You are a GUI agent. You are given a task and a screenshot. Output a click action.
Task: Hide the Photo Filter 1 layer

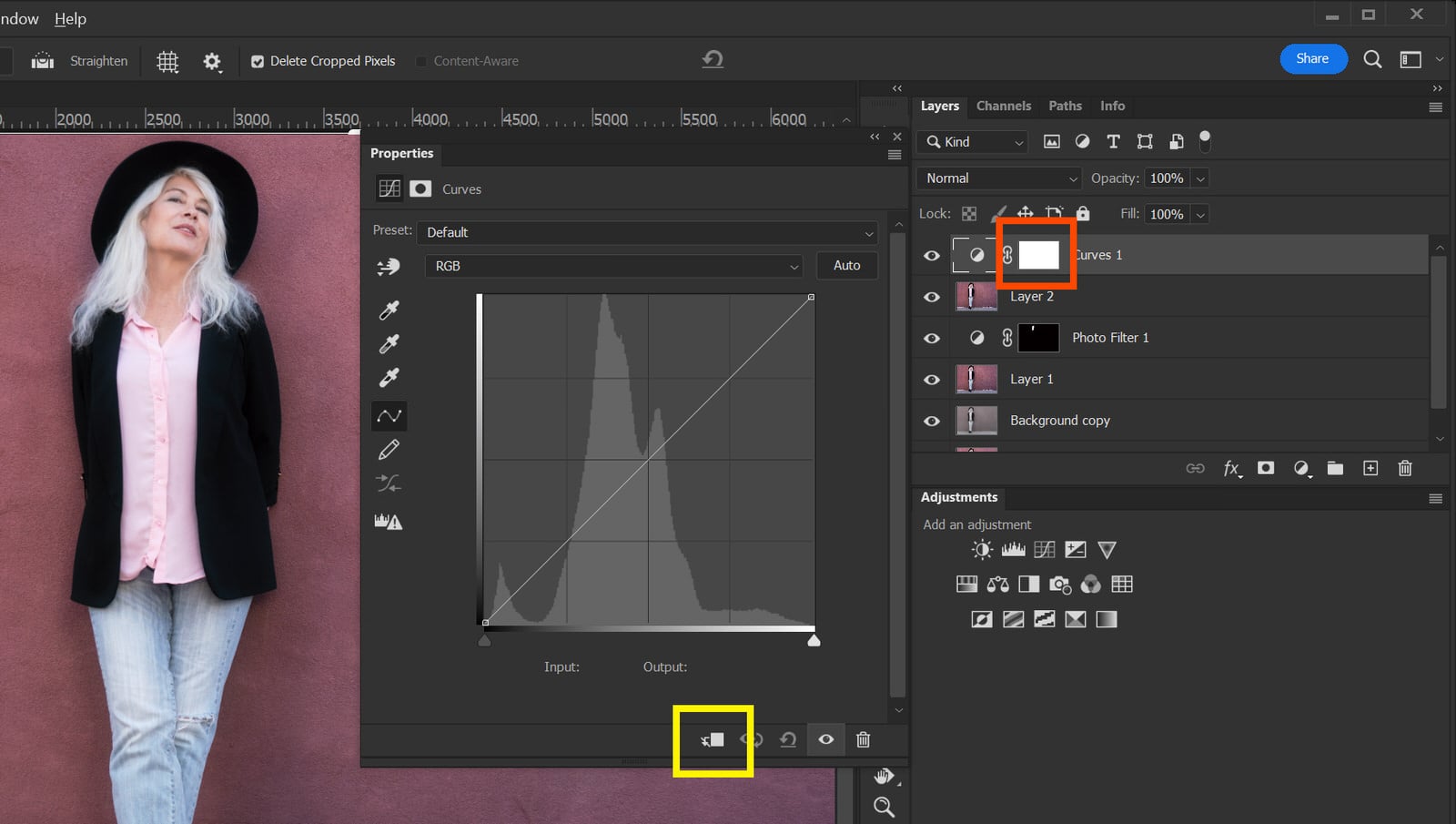(x=930, y=338)
